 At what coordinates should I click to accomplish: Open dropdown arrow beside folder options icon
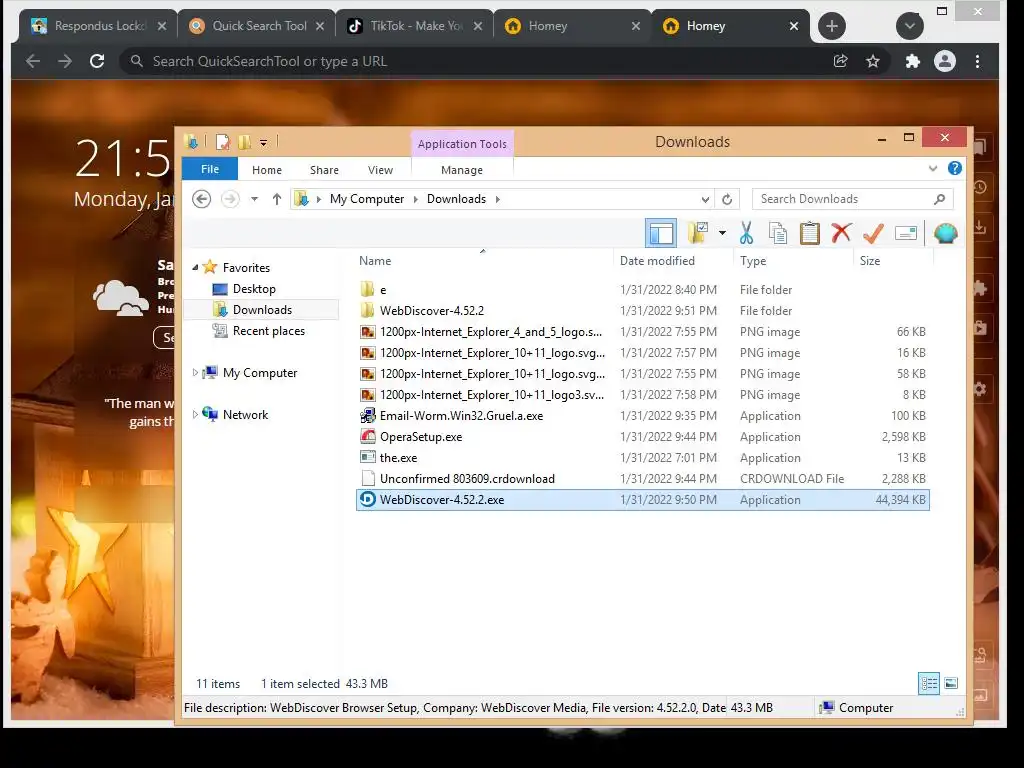tap(722, 232)
